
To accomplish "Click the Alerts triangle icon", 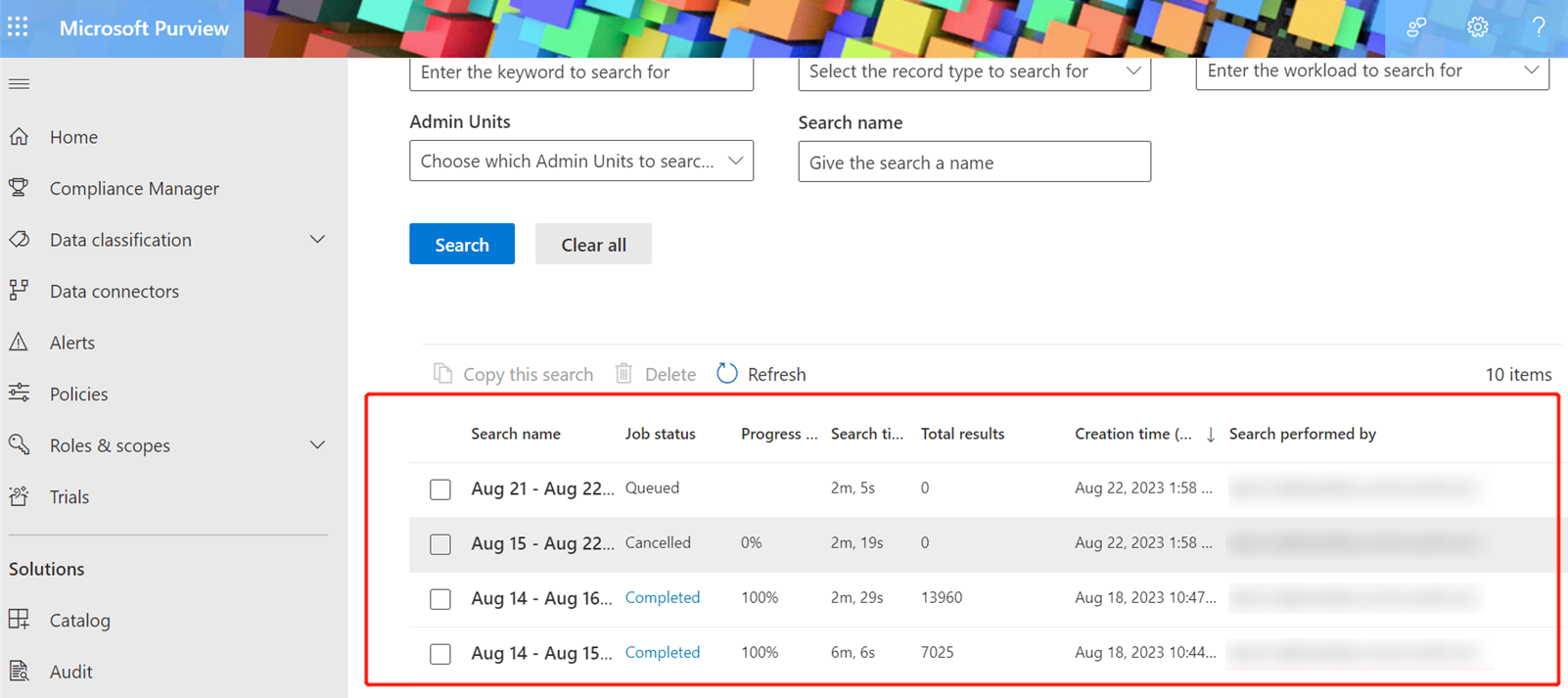I will tap(19, 343).
